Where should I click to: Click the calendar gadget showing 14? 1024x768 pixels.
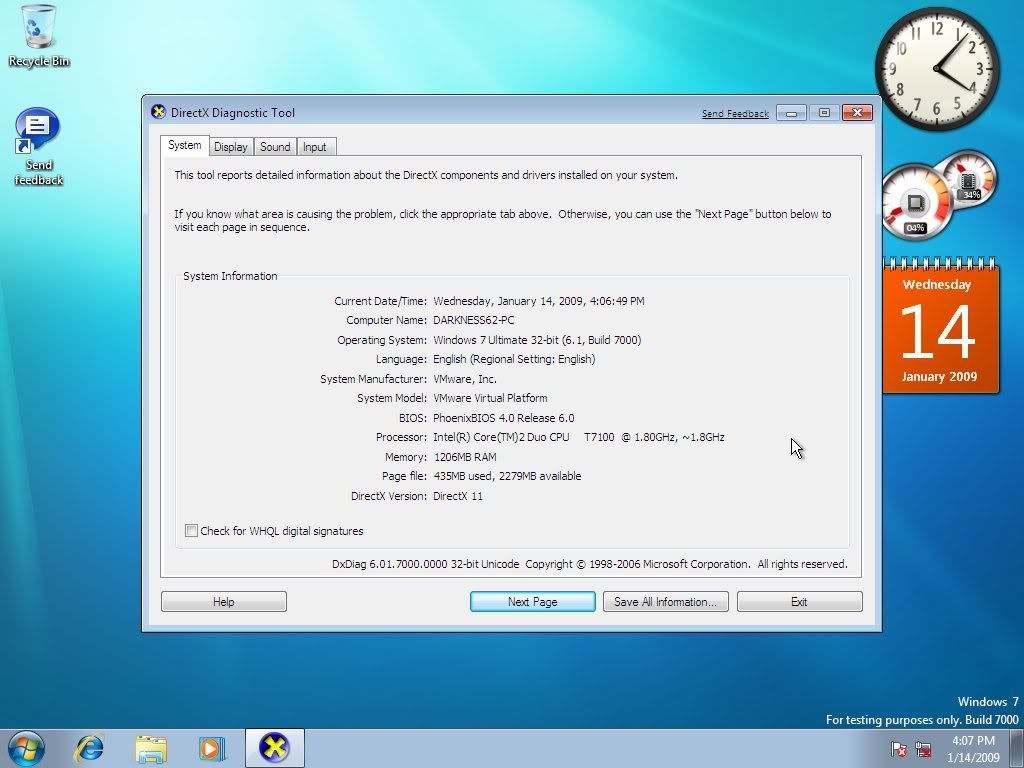(940, 327)
